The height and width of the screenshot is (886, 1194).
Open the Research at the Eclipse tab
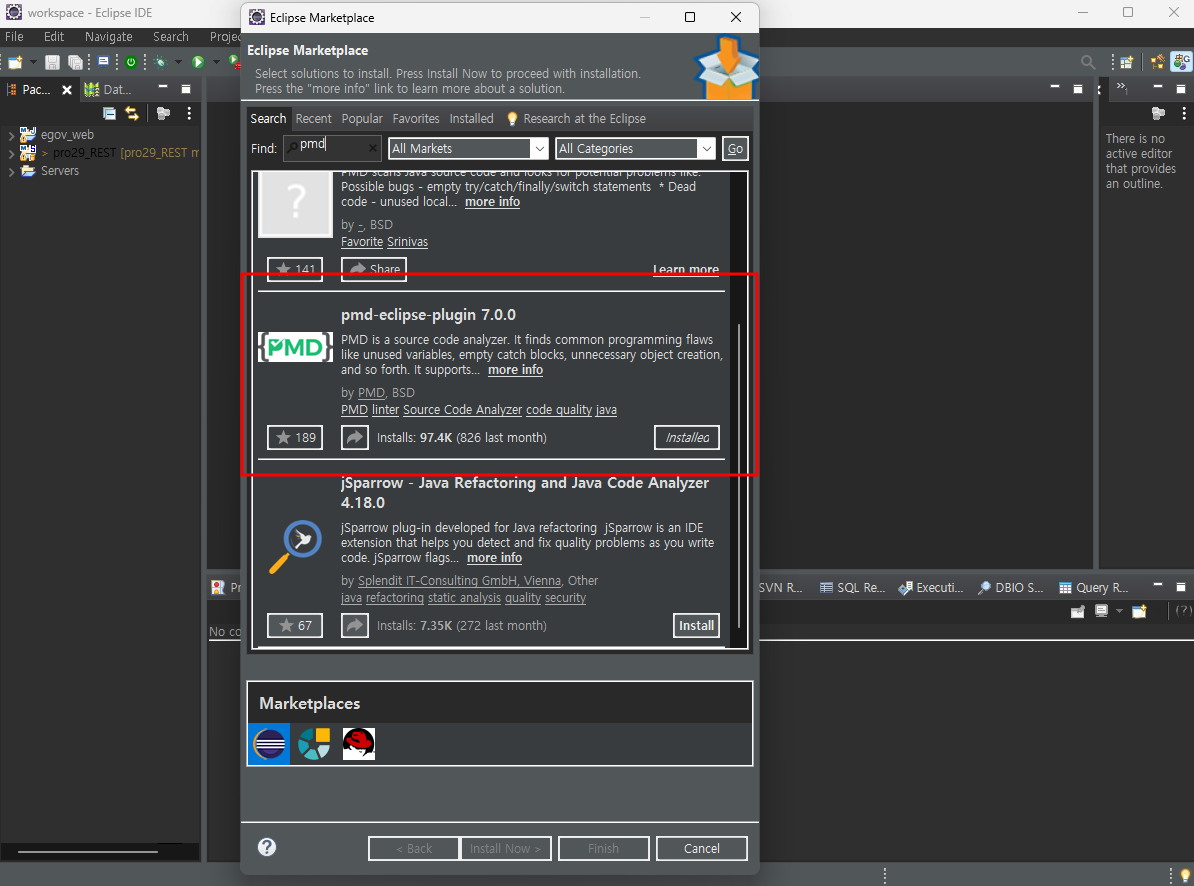576,119
